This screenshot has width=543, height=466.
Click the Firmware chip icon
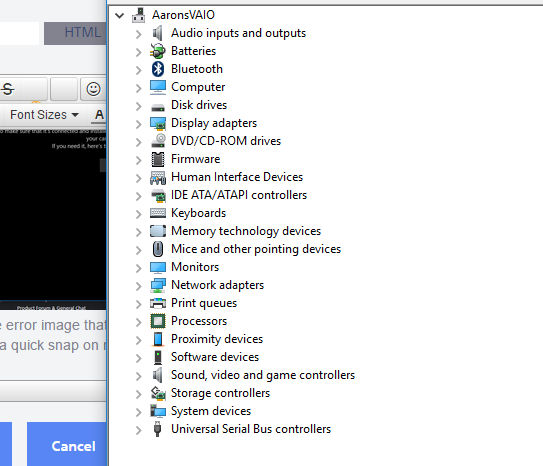[158, 159]
